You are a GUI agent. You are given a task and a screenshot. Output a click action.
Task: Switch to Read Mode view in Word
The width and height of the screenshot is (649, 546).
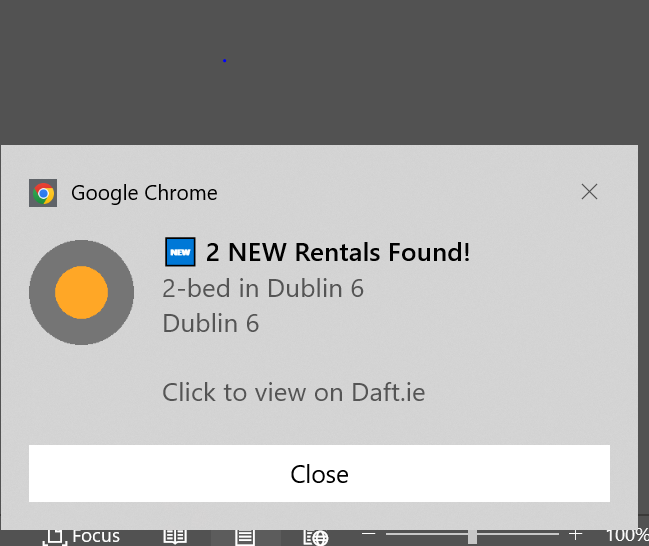click(x=175, y=537)
